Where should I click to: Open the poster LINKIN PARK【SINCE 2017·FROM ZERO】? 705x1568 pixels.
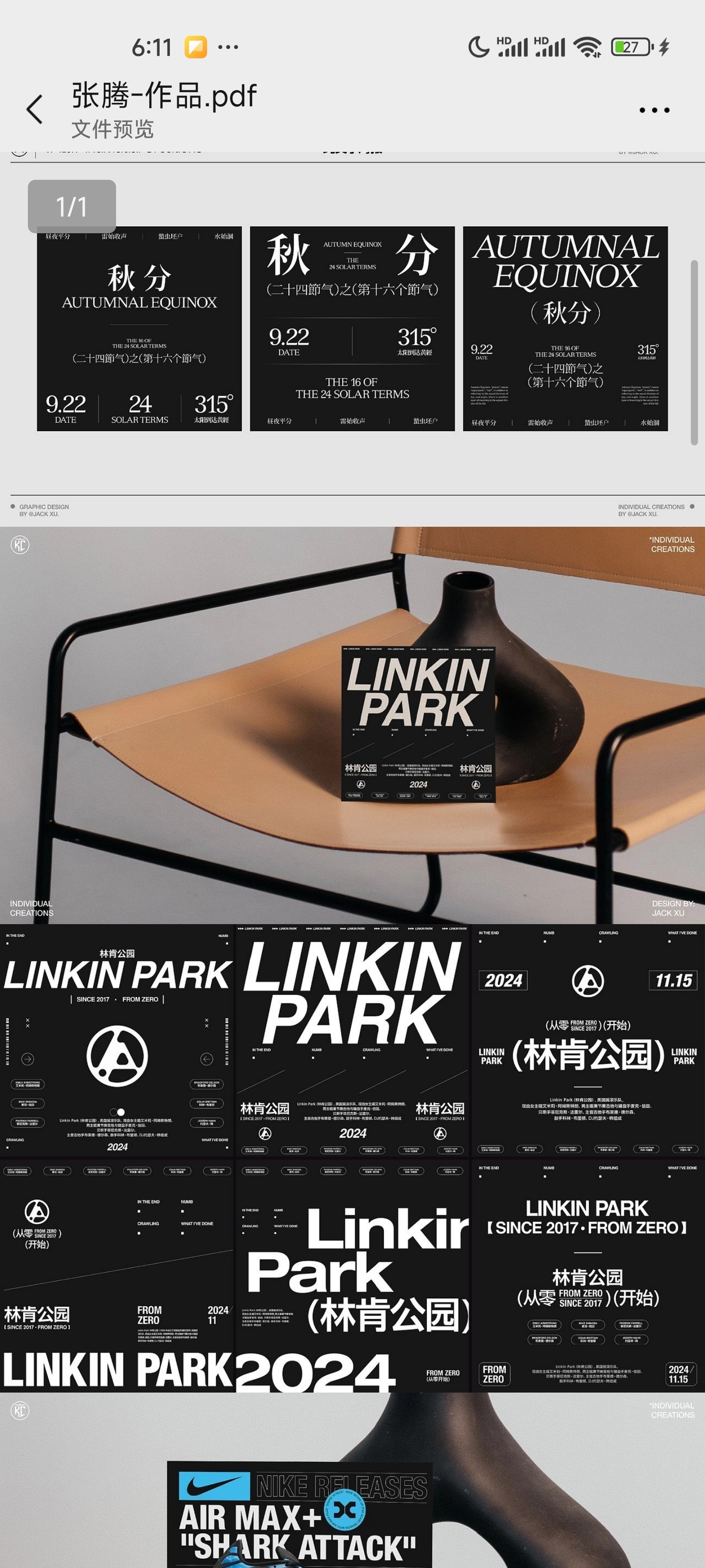click(x=588, y=1275)
